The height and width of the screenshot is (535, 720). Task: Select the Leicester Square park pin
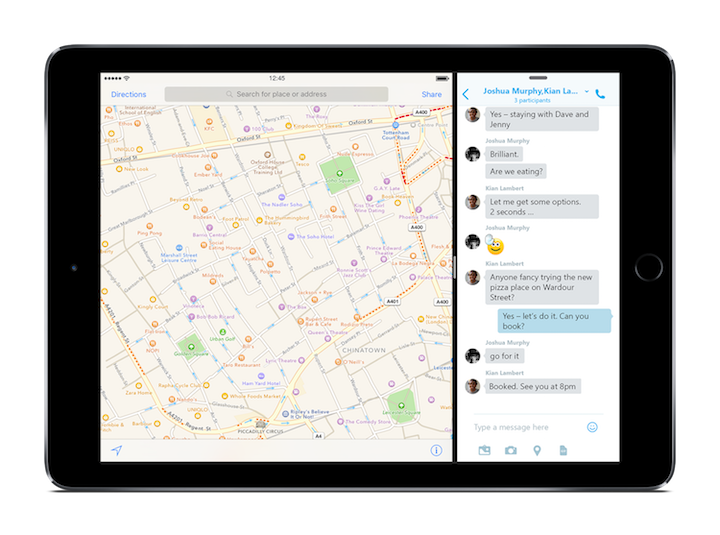[x=401, y=405]
